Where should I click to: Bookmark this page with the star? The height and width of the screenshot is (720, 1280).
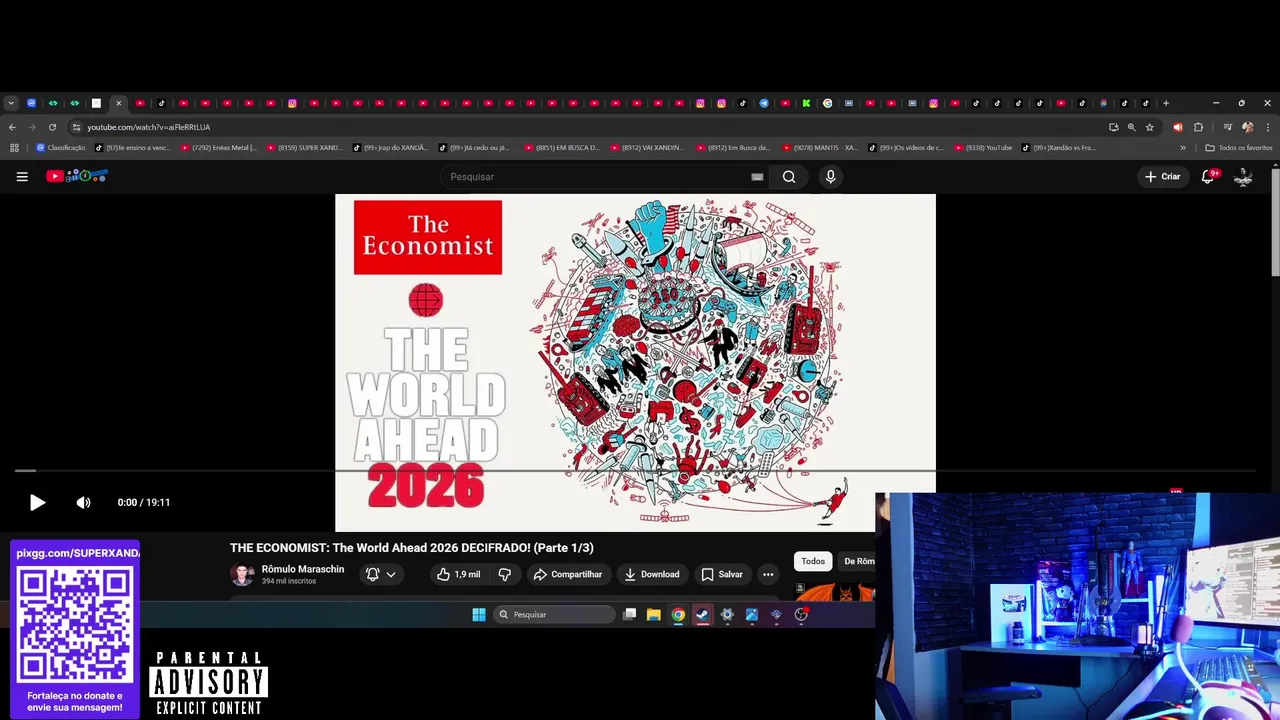pos(1150,127)
